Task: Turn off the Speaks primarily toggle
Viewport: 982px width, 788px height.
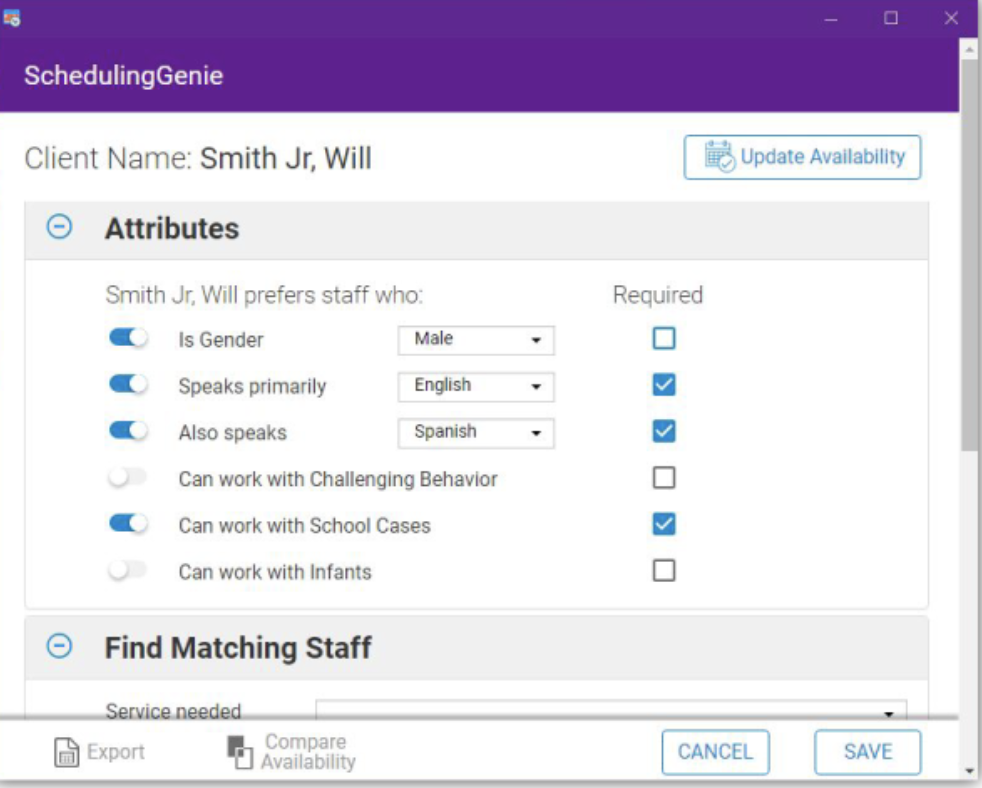Action: click(x=128, y=383)
